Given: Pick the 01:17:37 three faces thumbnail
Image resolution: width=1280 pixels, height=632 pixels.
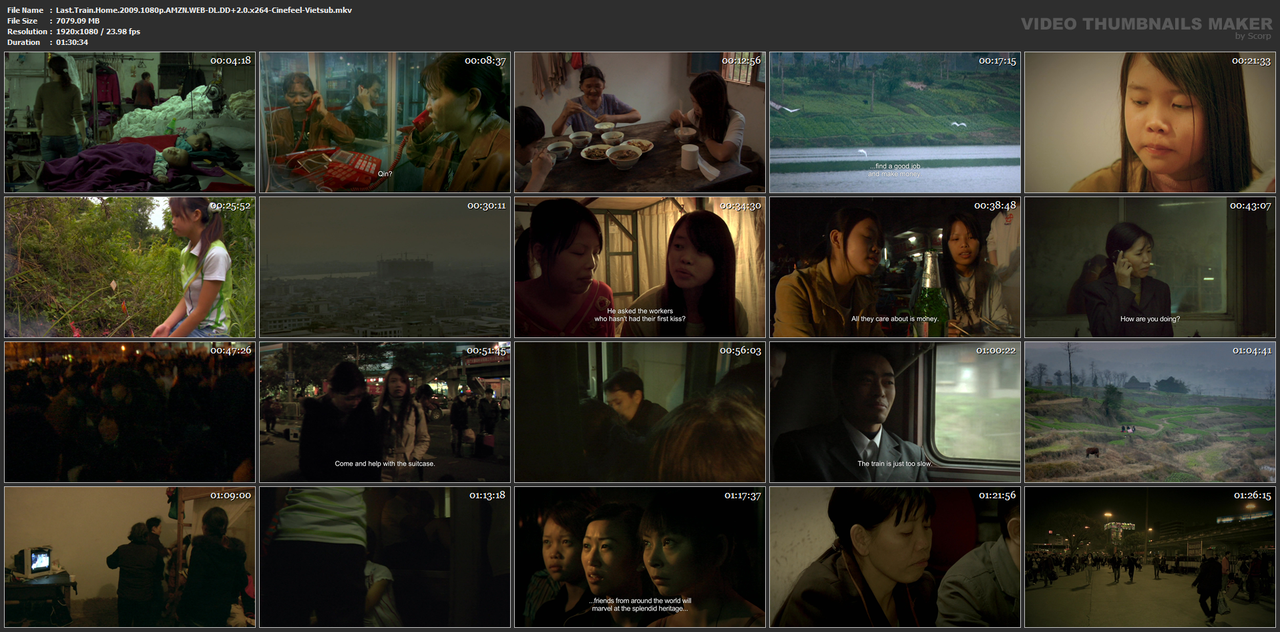Looking at the screenshot, I should tap(640, 557).
